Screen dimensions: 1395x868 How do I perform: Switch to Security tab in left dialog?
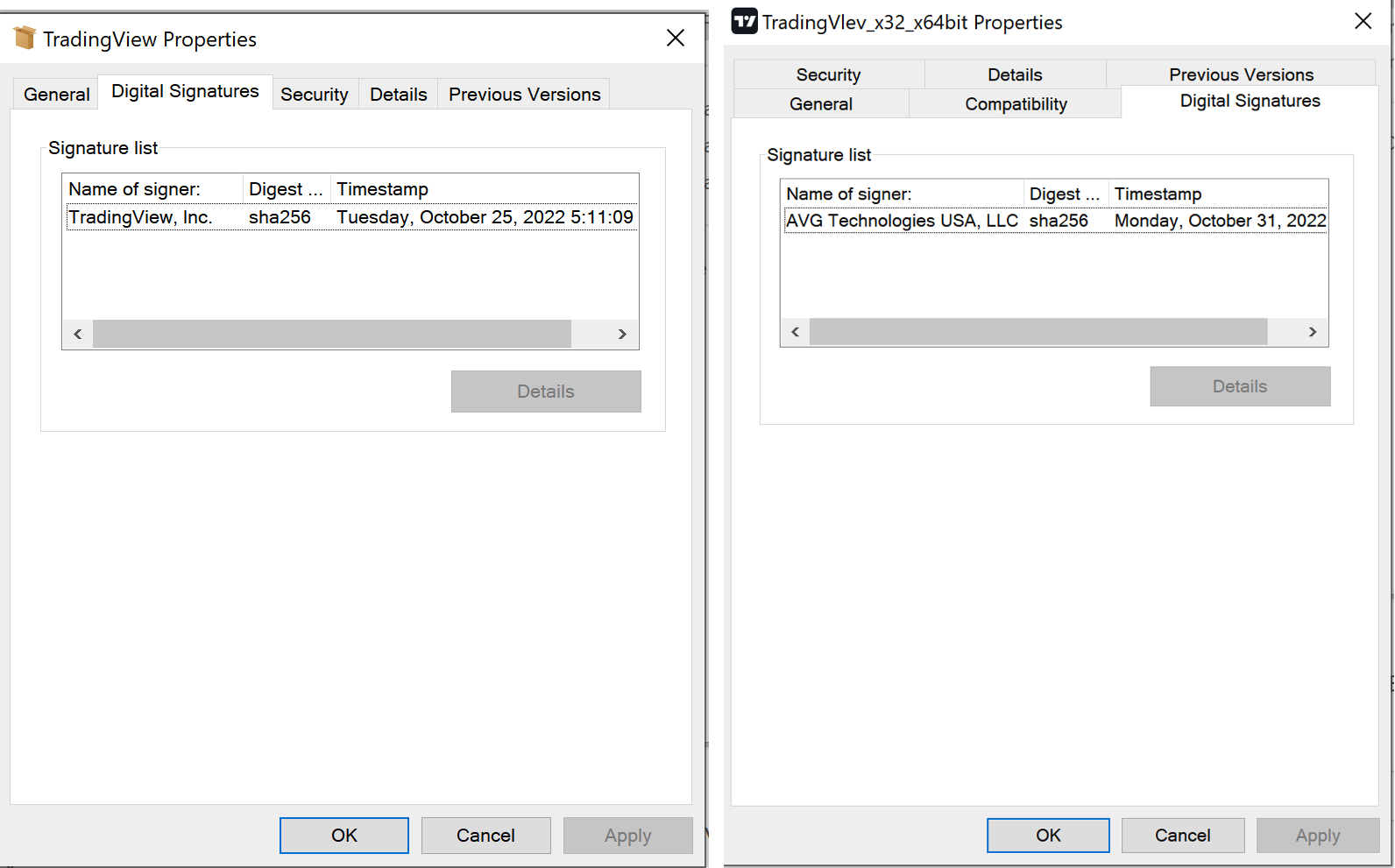314,95
